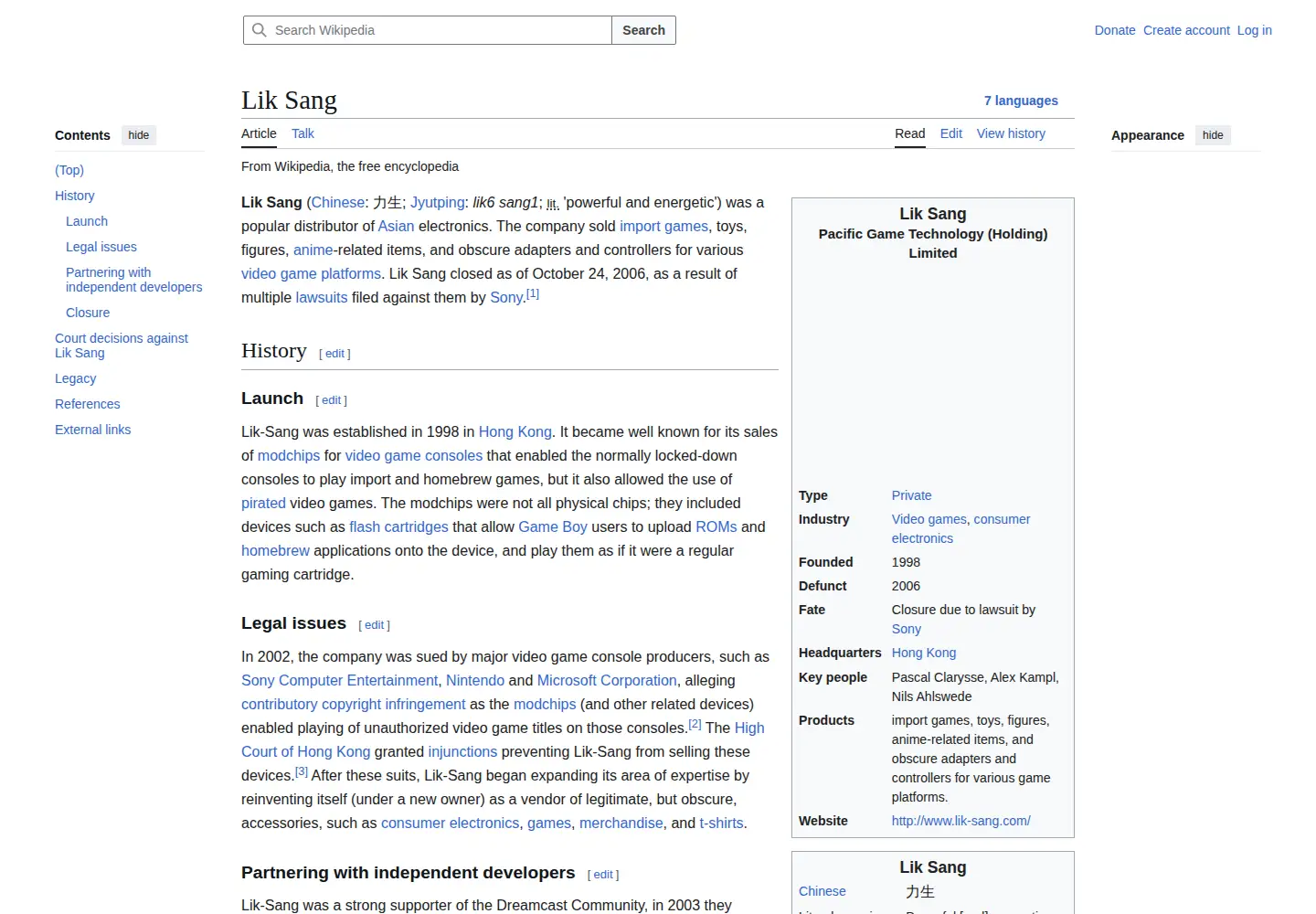This screenshot has height=914, width=1316.
Task: Jump to (Top) in contents
Action: pyautogui.click(x=69, y=170)
